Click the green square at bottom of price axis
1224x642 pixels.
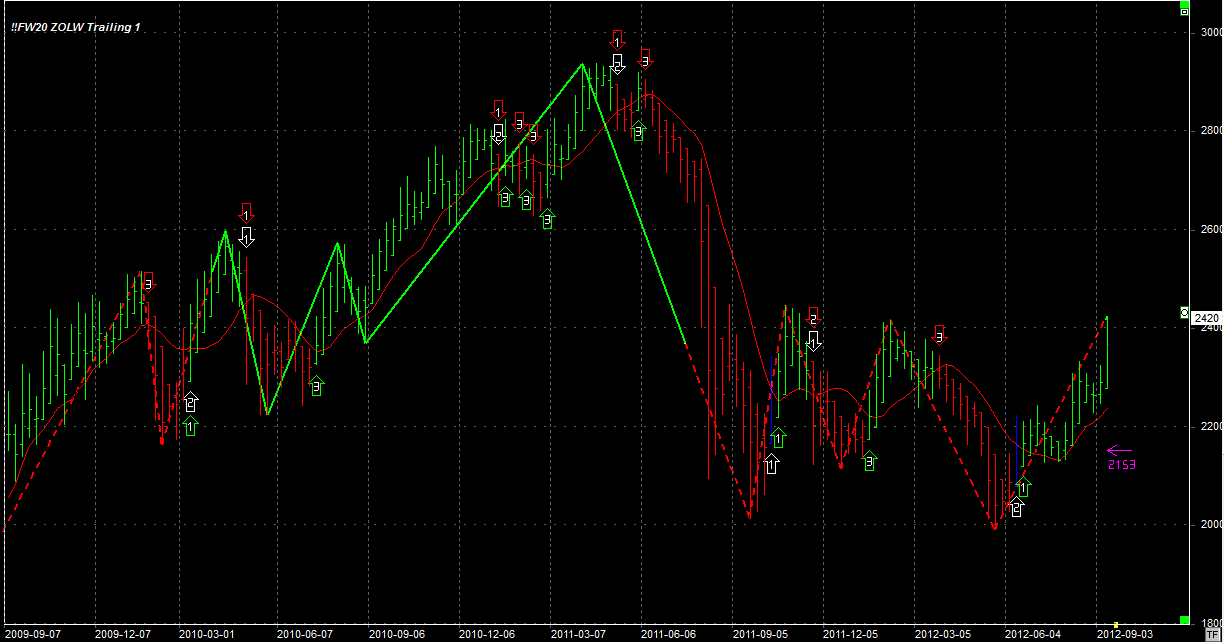point(1185,620)
